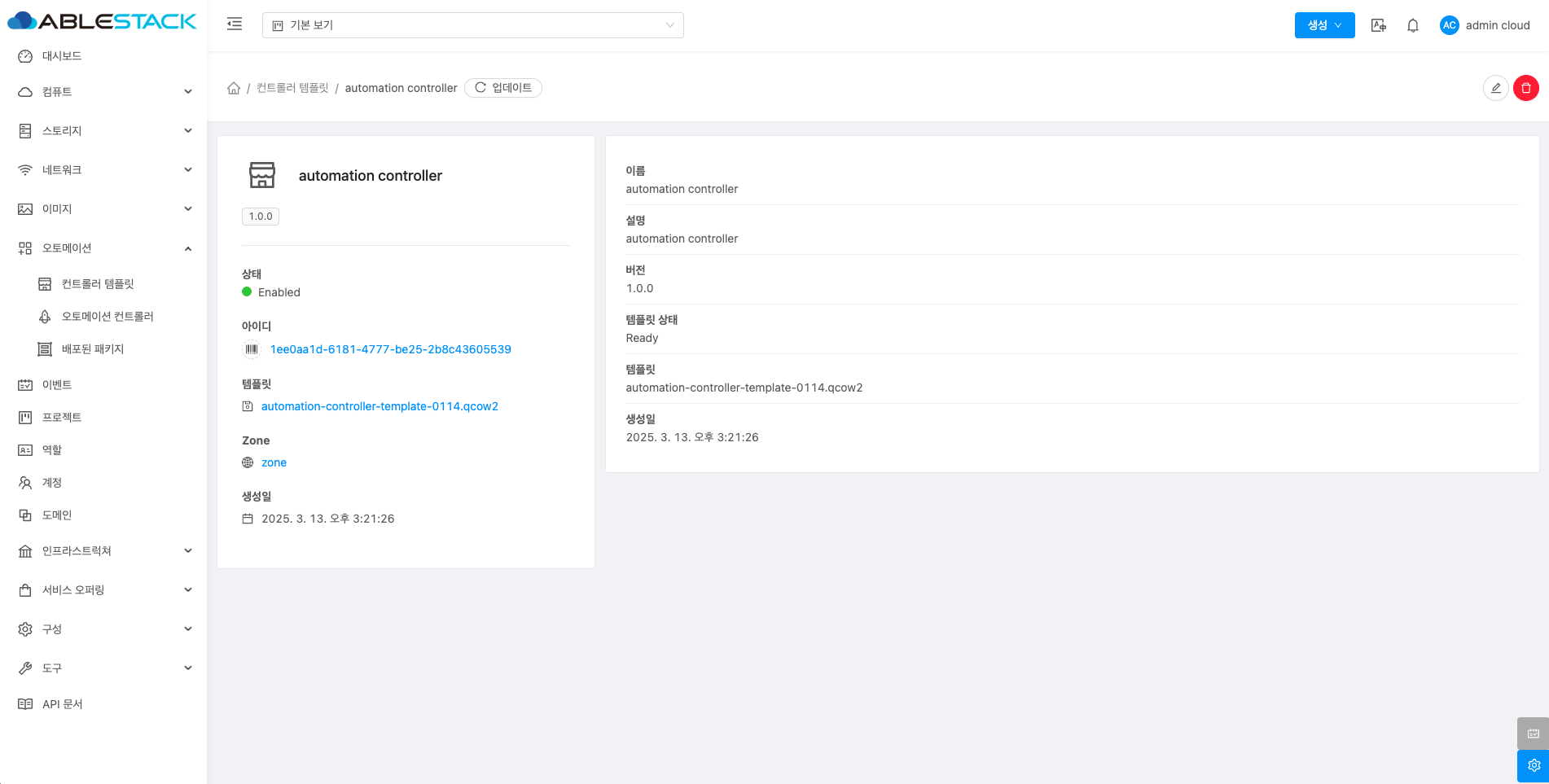The width and height of the screenshot is (1549, 784).
Task: Open API 문서 in the sidebar
Action: (103, 704)
